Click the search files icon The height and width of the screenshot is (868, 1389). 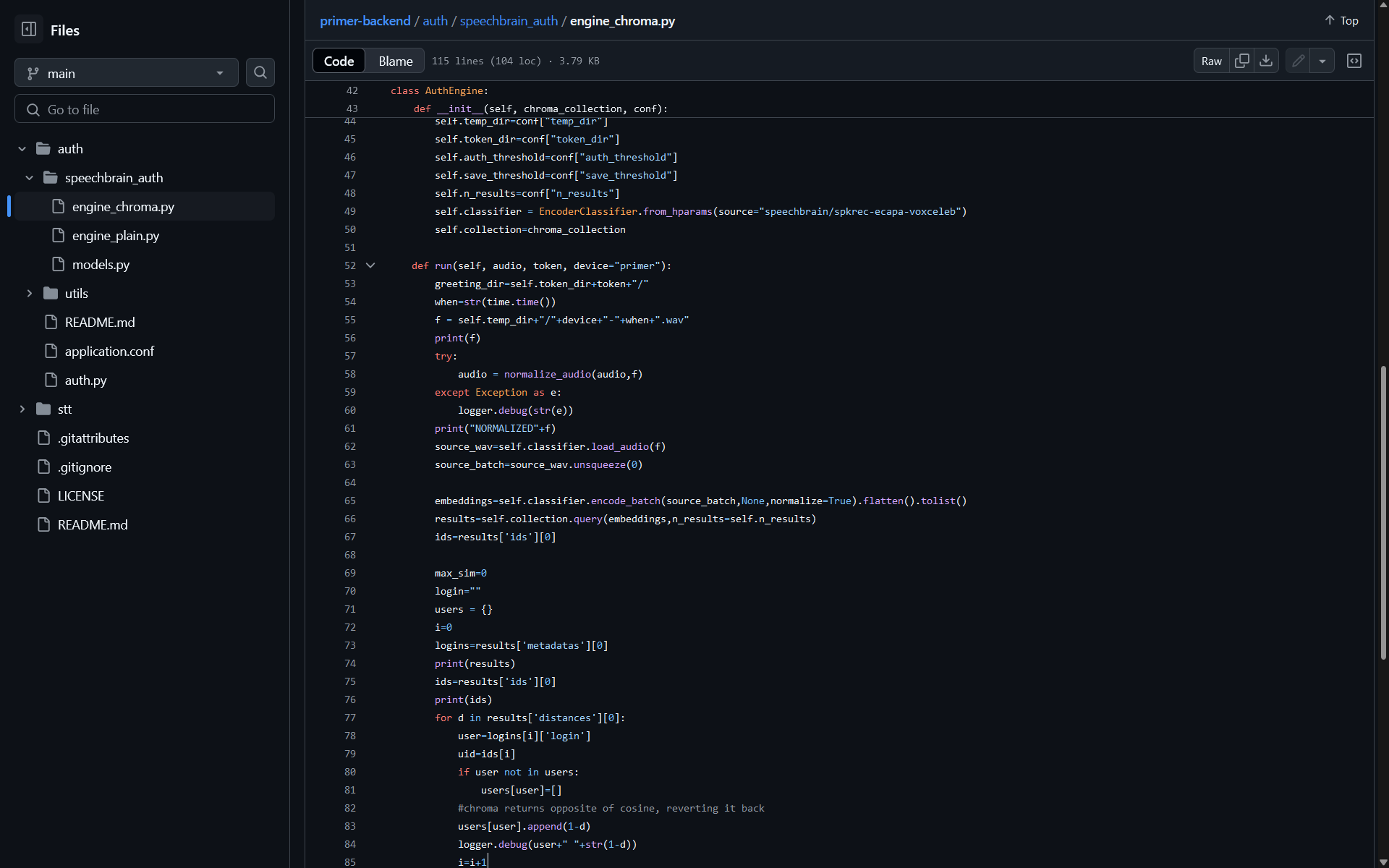pyautogui.click(x=260, y=72)
